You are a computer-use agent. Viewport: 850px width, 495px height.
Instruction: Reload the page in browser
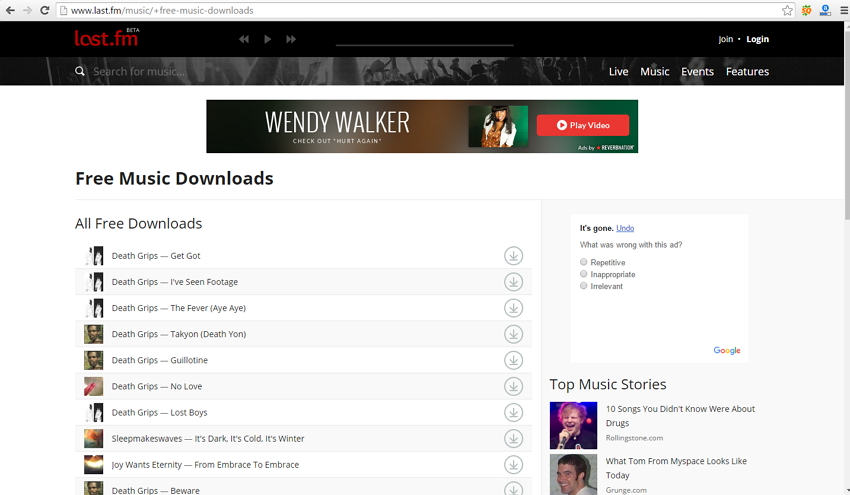[x=45, y=10]
